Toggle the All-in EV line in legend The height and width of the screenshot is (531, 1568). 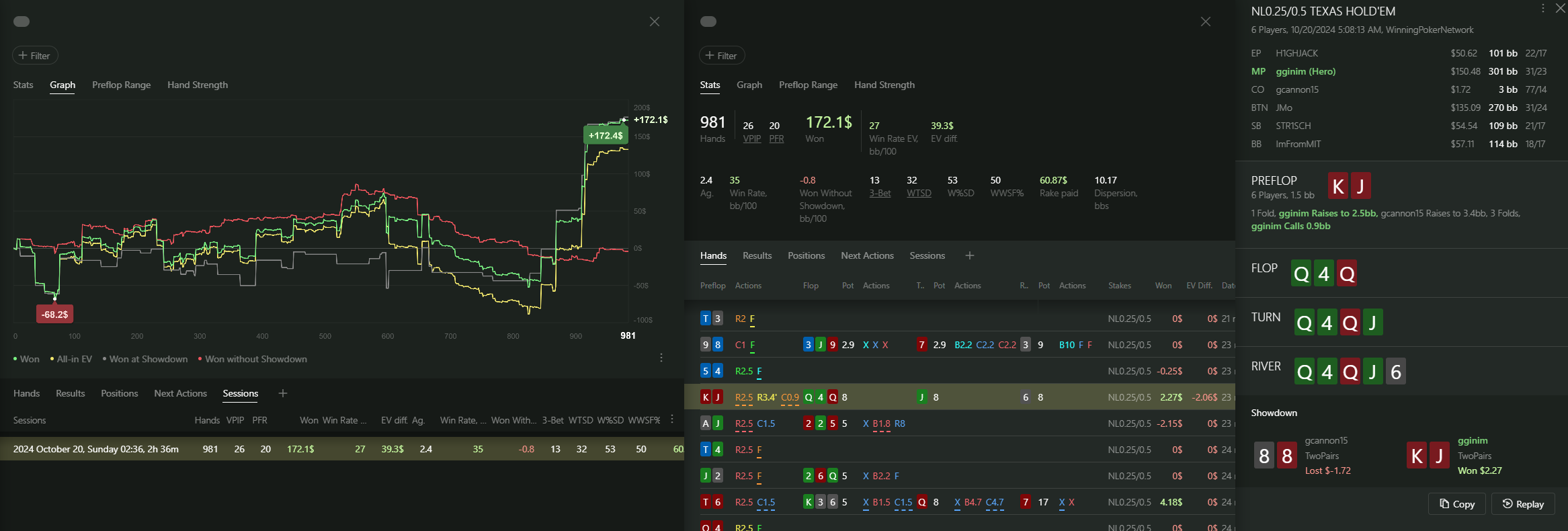click(71, 359)
